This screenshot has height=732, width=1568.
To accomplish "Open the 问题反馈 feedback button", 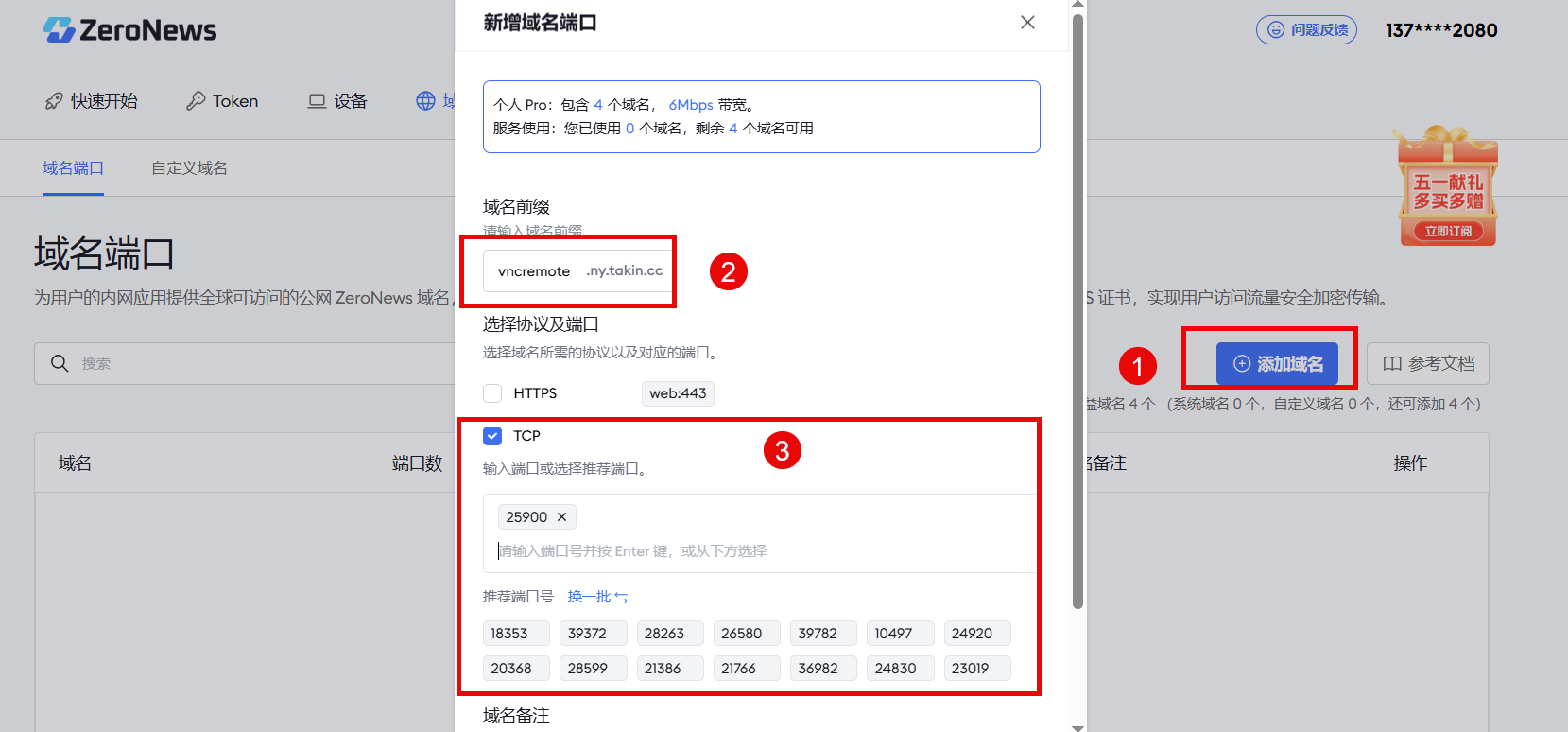I will [1306, 30].
